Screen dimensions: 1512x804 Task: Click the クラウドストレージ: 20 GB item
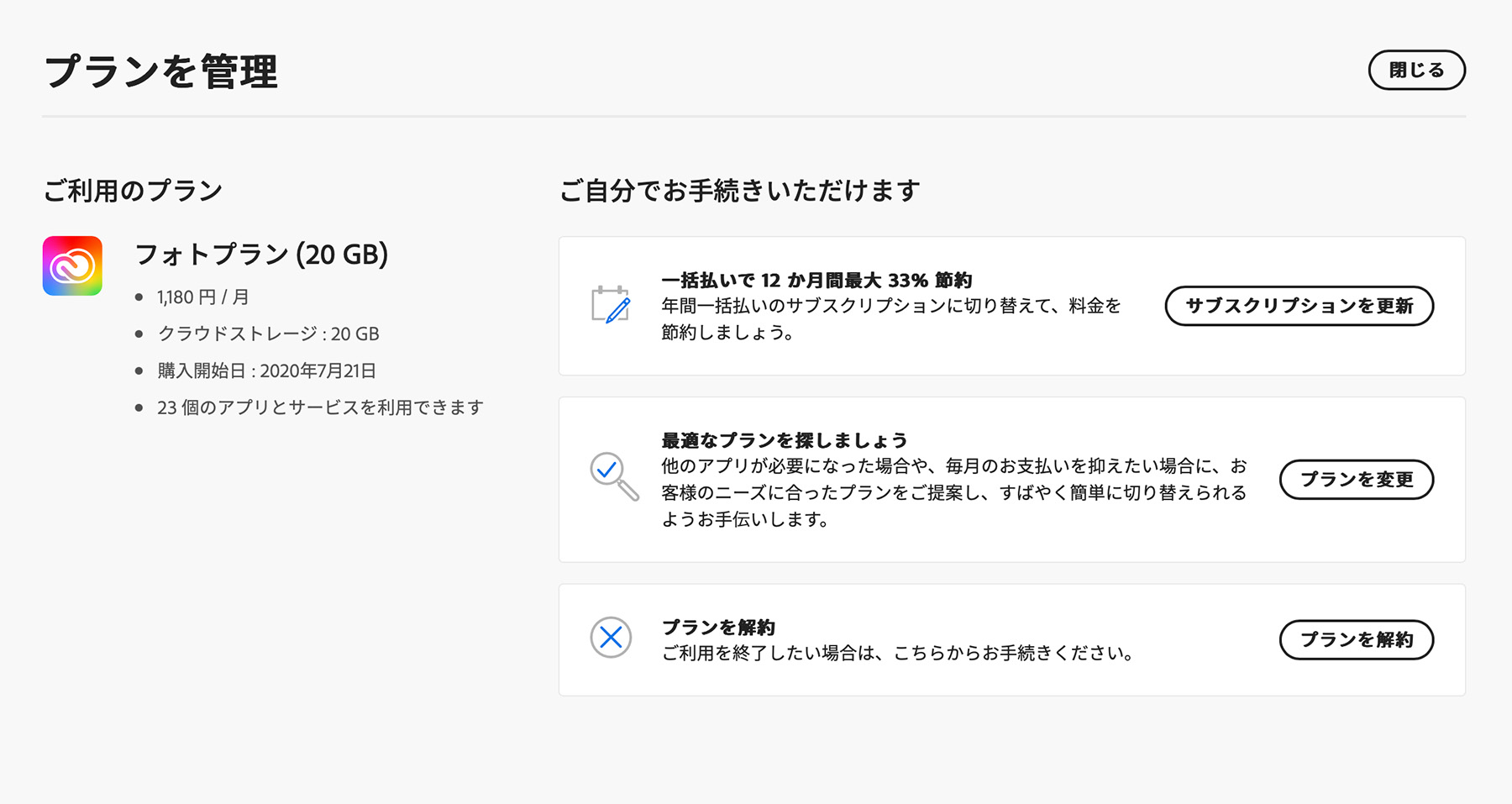pyautogui.click(x=268, y=334)
